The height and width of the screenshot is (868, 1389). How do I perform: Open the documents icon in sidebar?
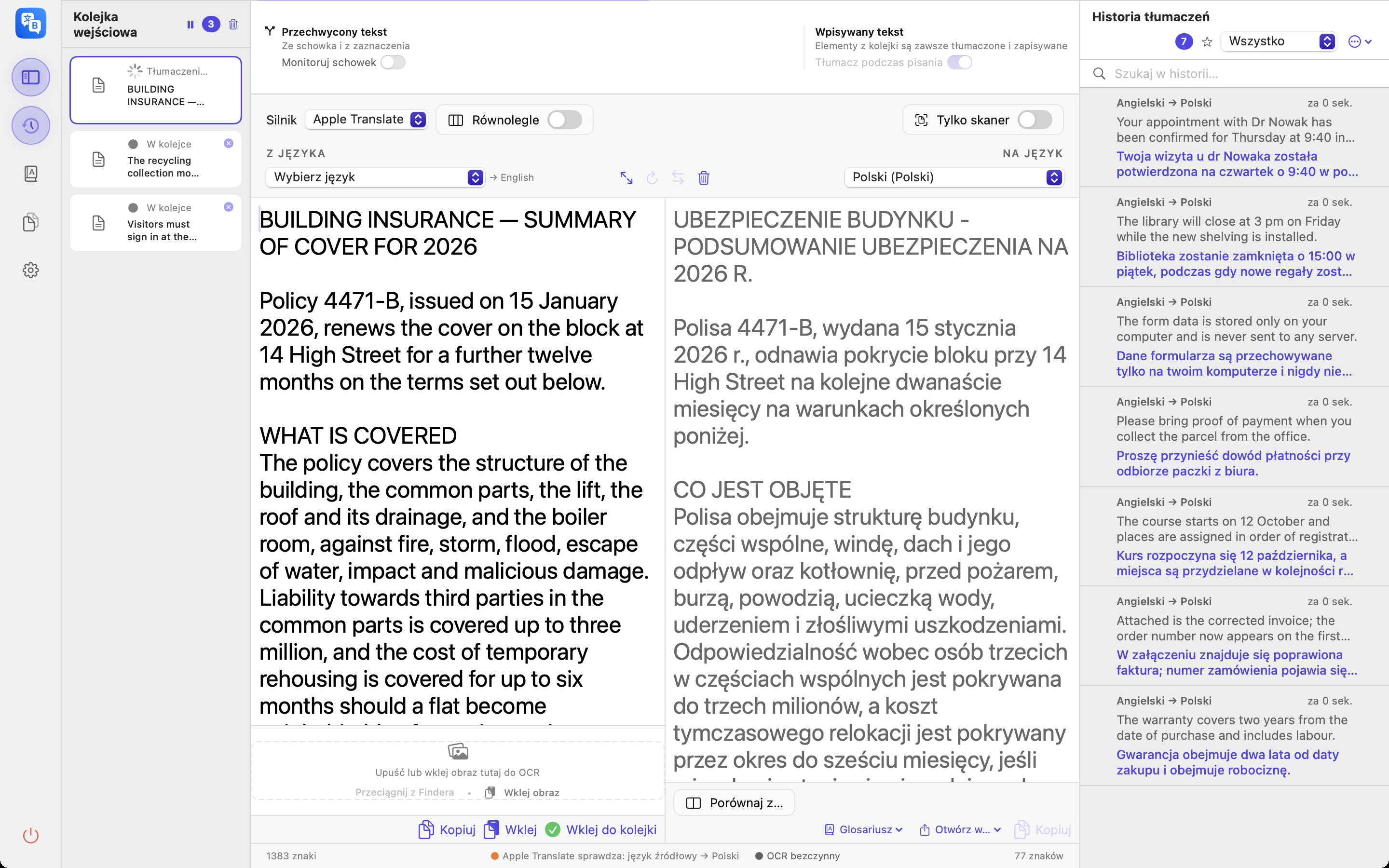click(31, 222)
